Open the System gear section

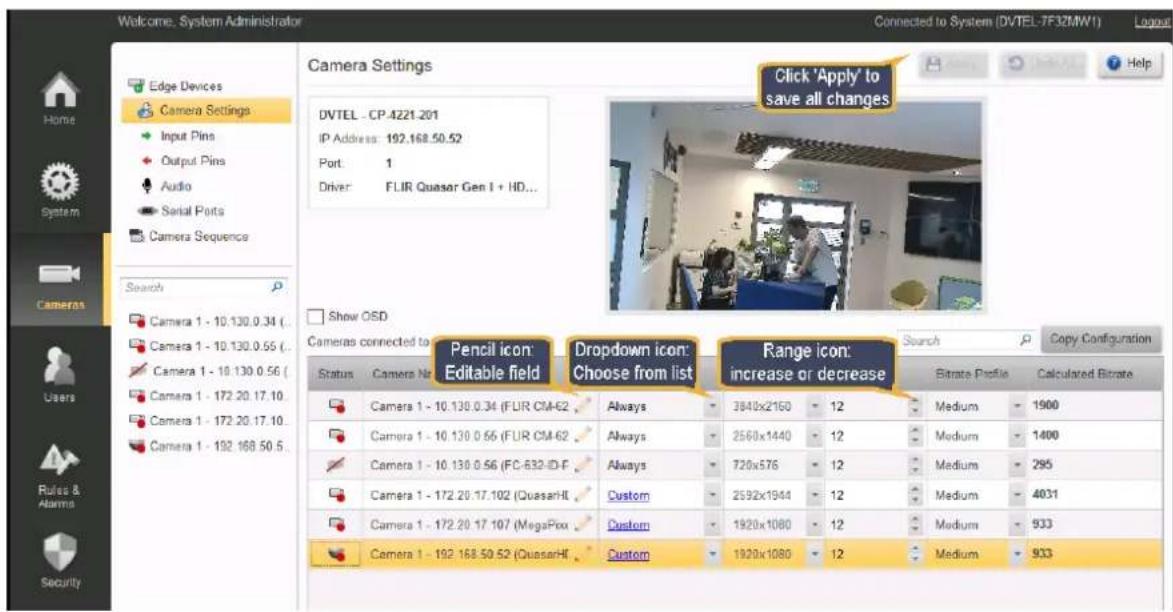tap(59, 190)
